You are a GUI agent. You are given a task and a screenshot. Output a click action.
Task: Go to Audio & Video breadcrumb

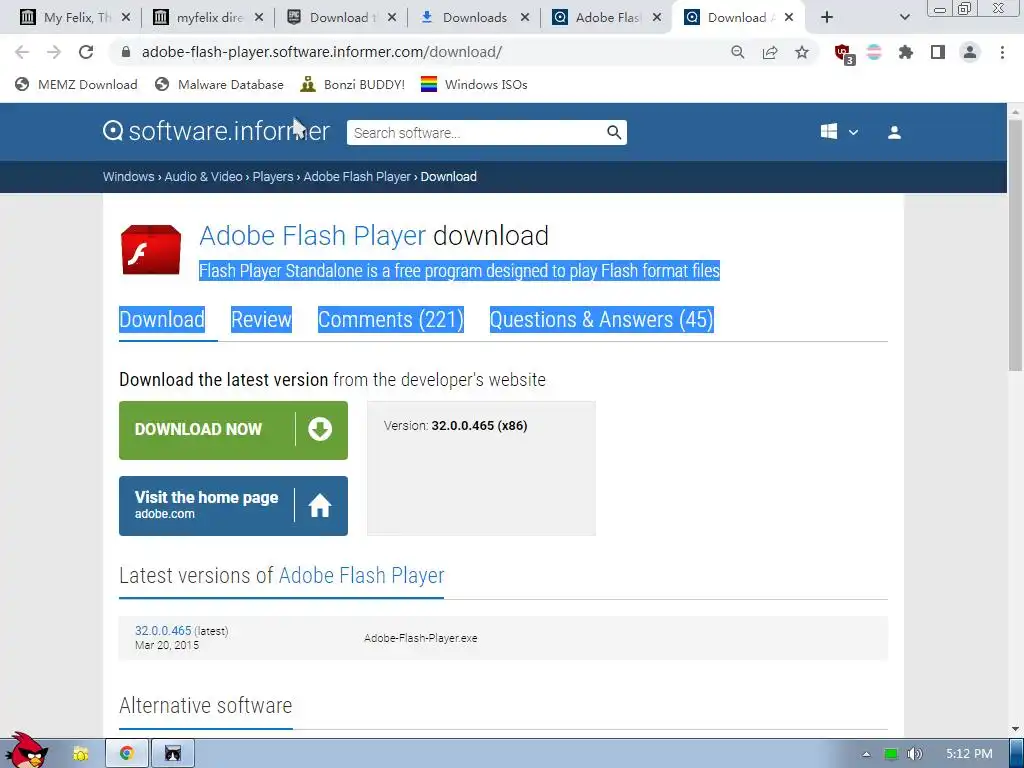[x=203, y=176]
